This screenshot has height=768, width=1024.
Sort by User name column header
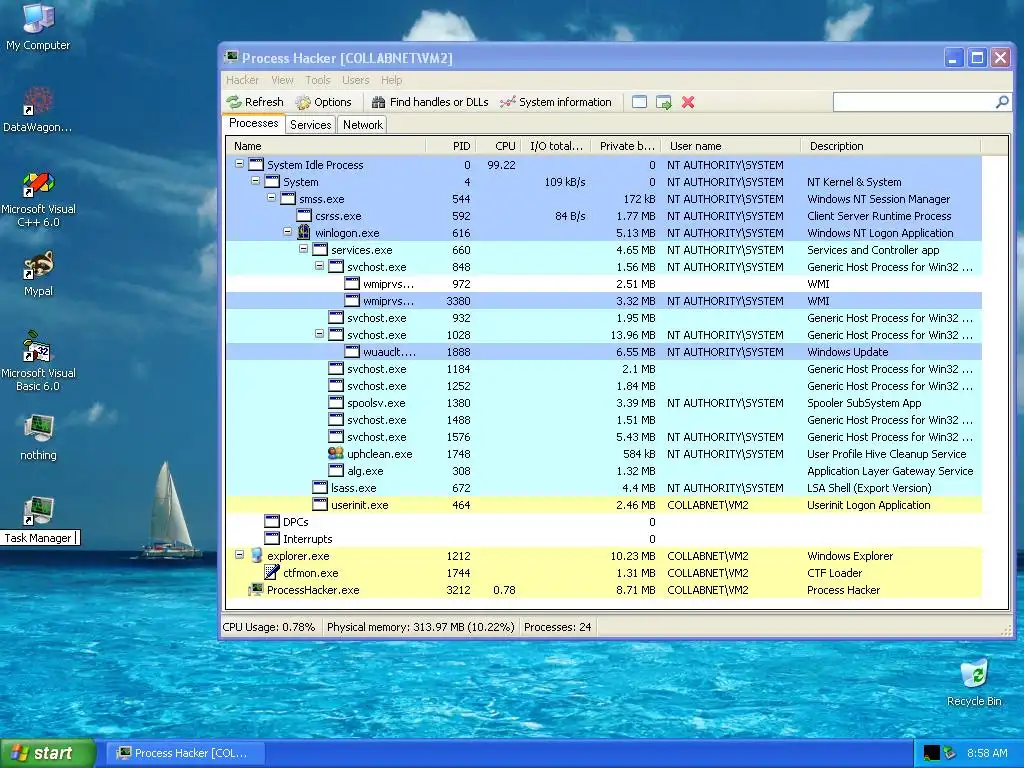[730, 146]
